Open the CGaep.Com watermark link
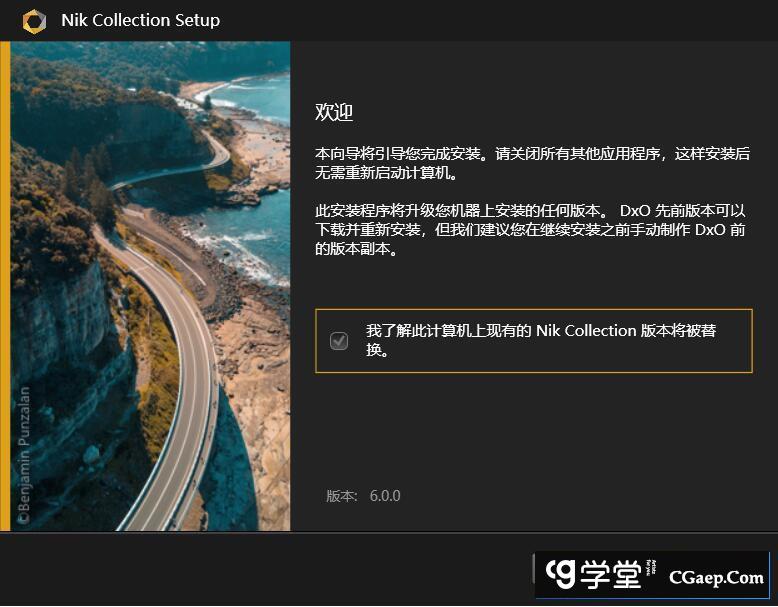 point(716,578)
